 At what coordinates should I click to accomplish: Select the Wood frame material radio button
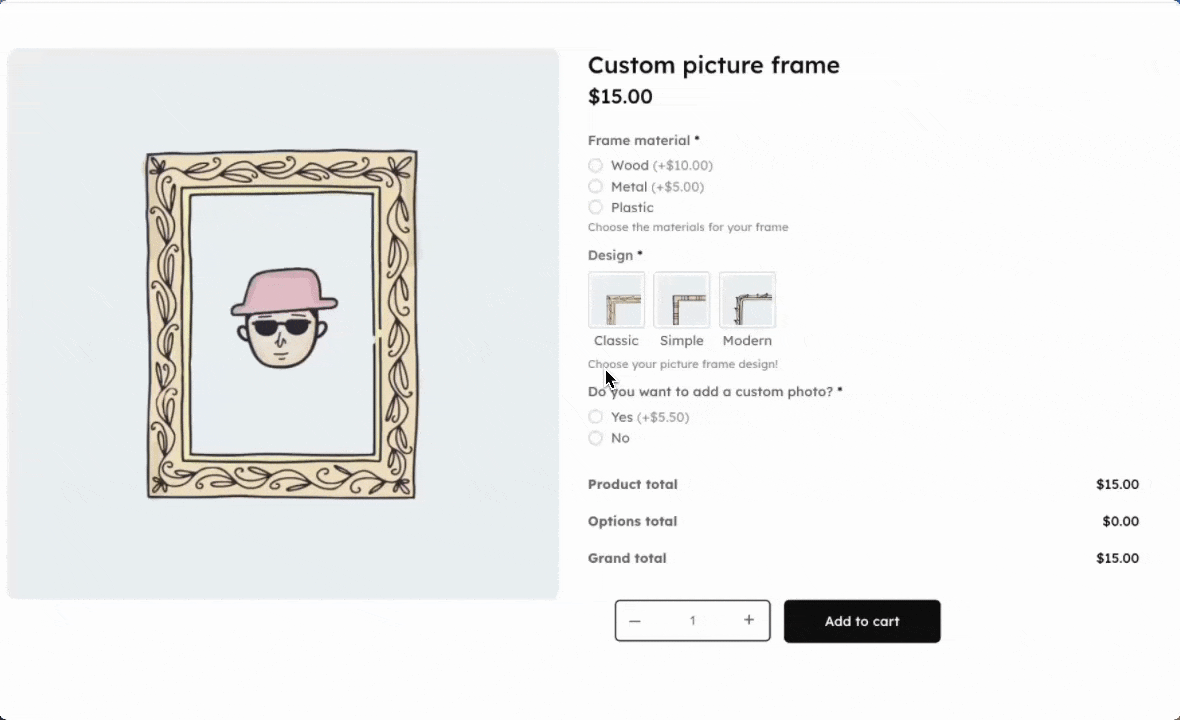(x=596, y=166)
